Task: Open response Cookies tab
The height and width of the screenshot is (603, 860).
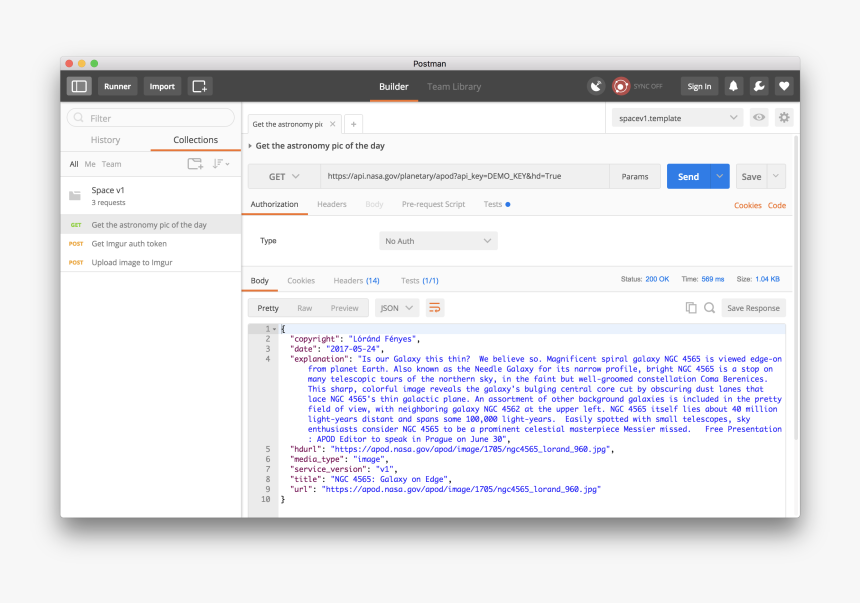Action: click(x=301, y=280)
